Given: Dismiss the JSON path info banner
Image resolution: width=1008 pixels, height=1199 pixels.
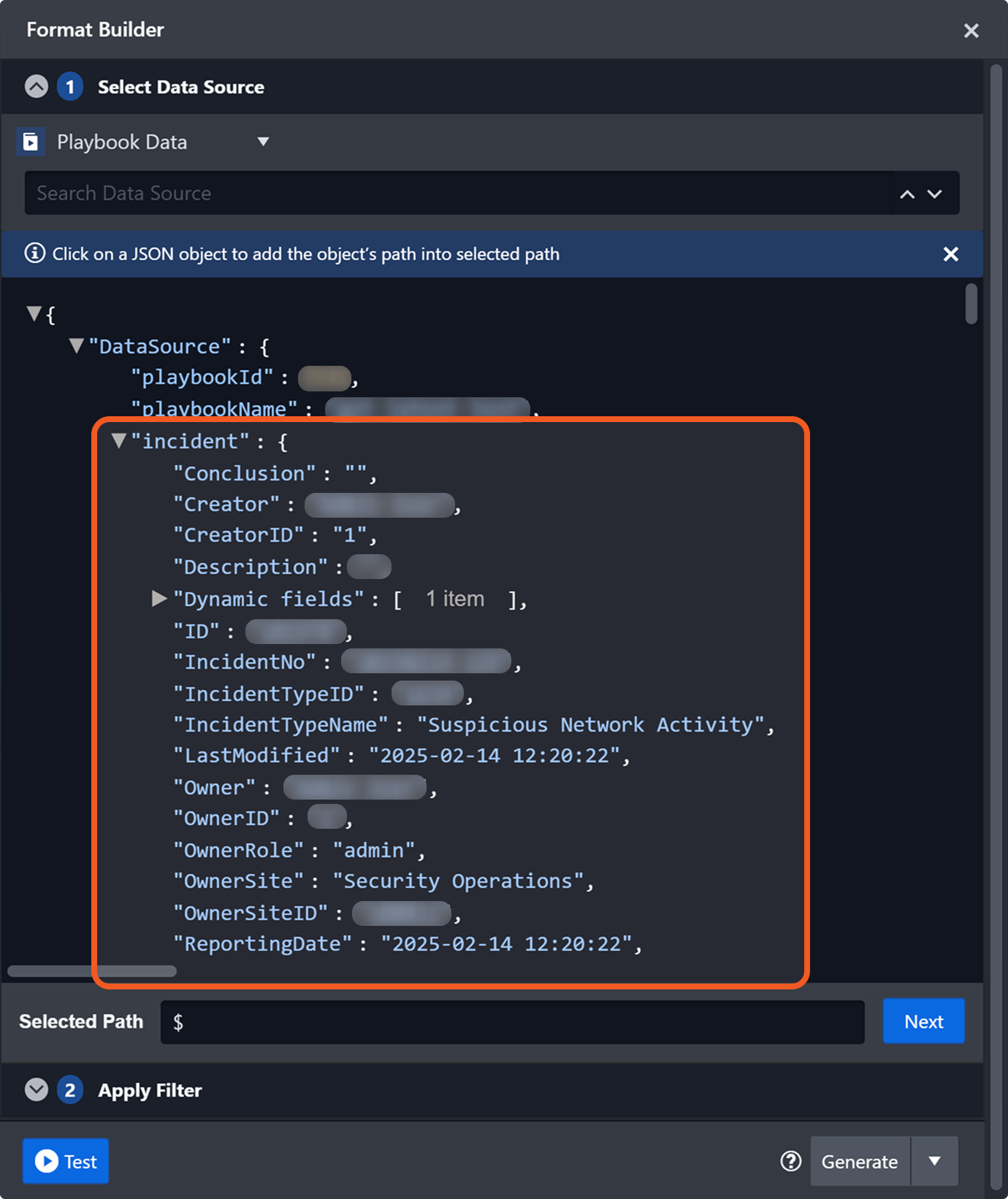Looking at the screenshot, I should pyautogui.click(x=950, y=254).
